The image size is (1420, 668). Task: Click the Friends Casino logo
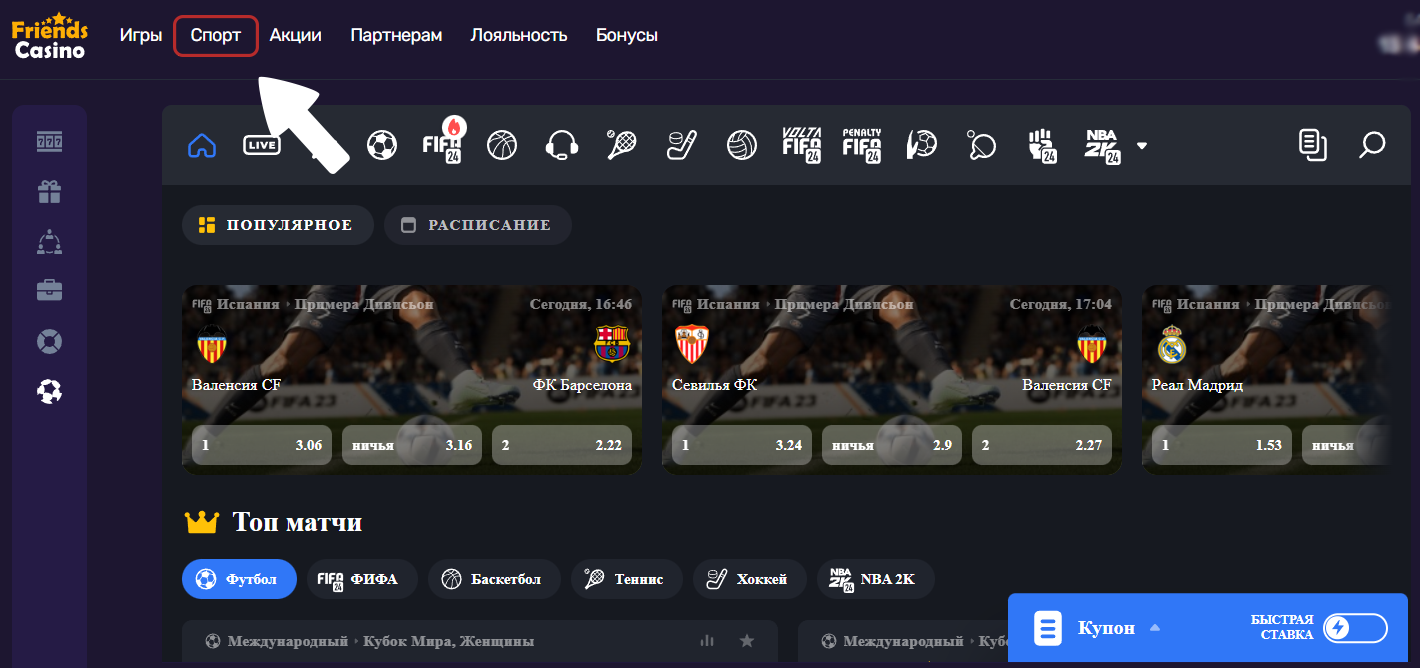pos(50,36)
